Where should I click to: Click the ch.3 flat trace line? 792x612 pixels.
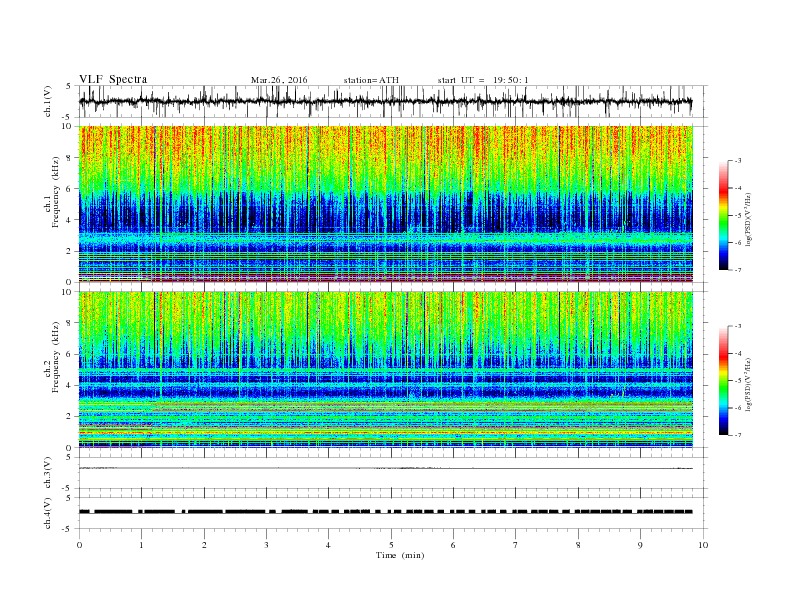tap(386, 468)
